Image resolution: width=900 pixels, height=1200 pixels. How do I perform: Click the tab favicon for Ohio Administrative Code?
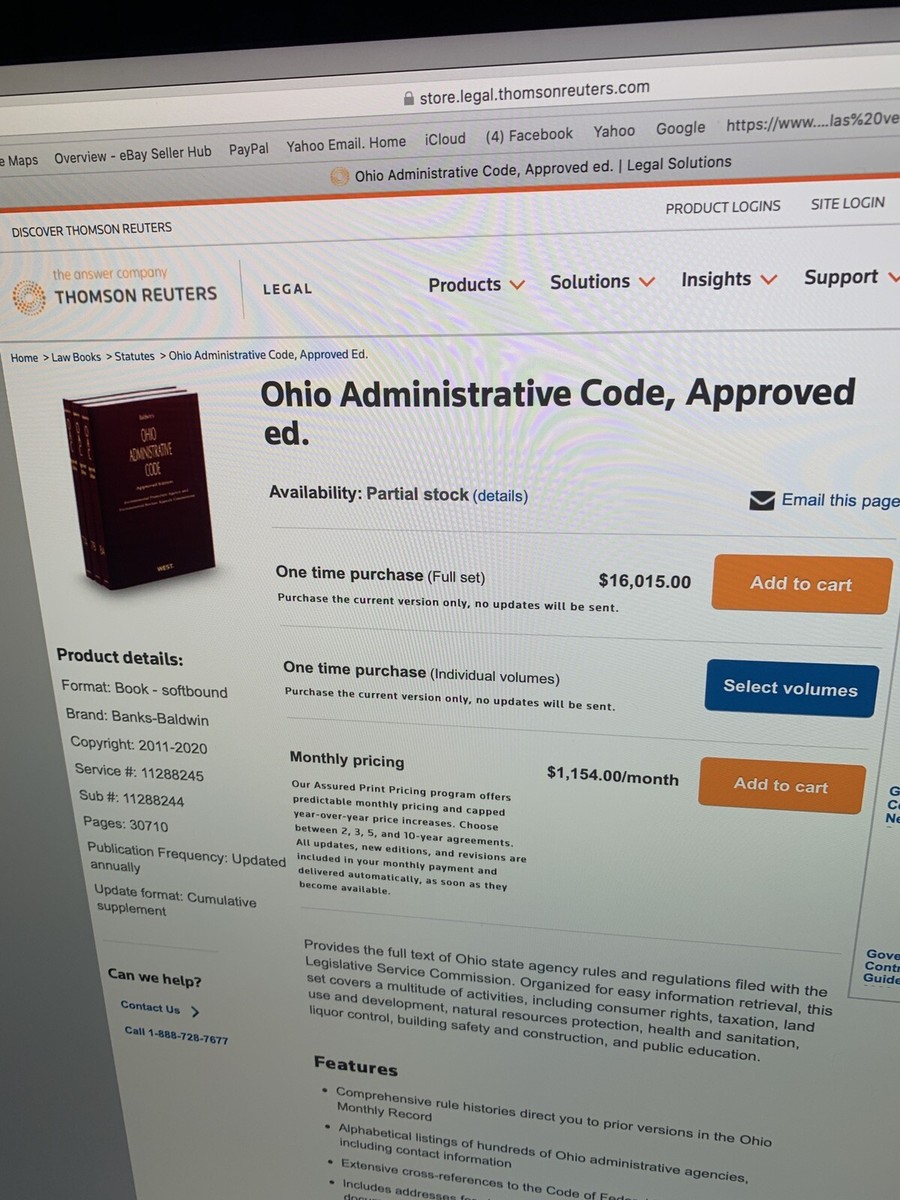tap(340, 177)
